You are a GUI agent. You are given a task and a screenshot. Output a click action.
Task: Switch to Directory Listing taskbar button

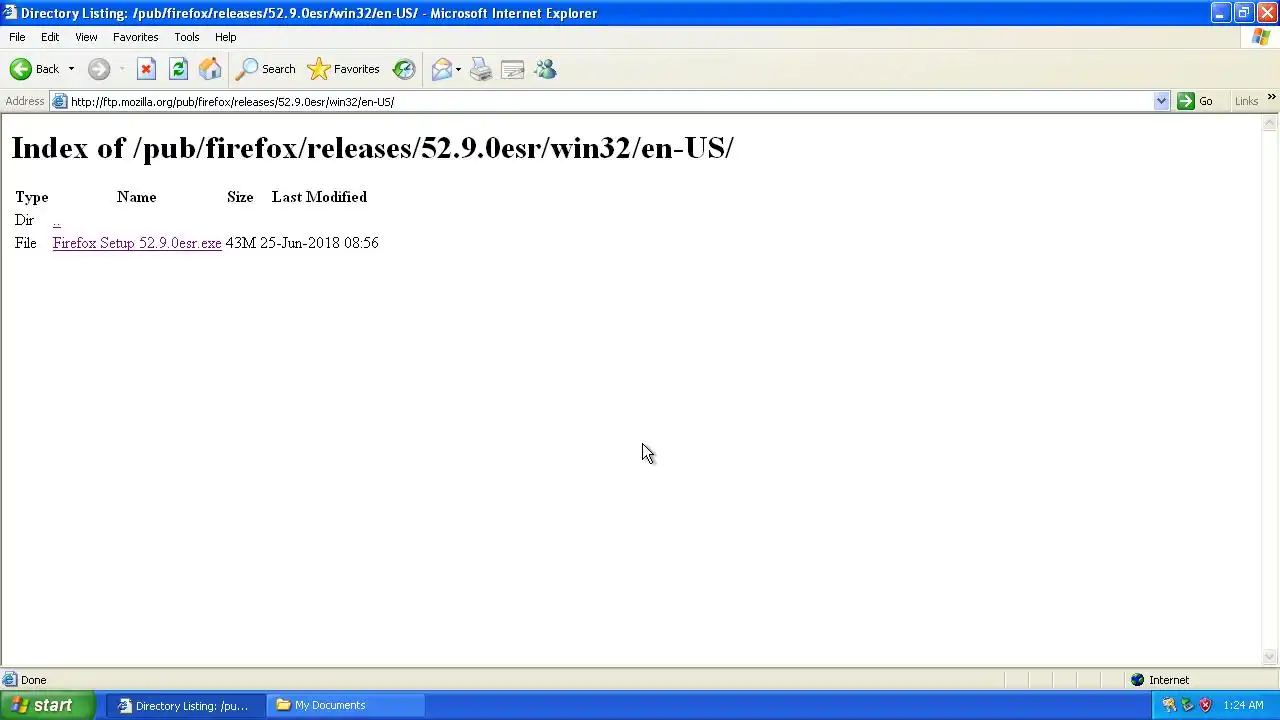click(x=186, y=705)
